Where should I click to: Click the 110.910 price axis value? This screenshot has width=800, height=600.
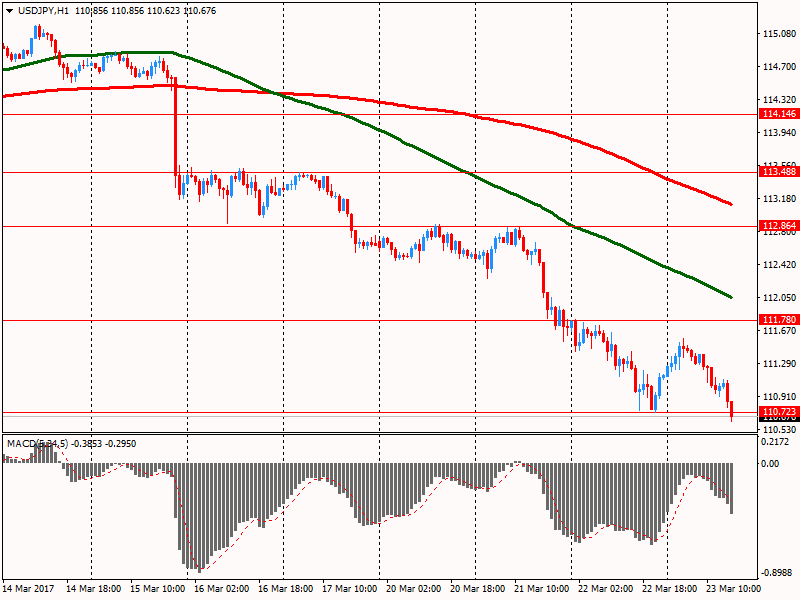coord(779,396)
